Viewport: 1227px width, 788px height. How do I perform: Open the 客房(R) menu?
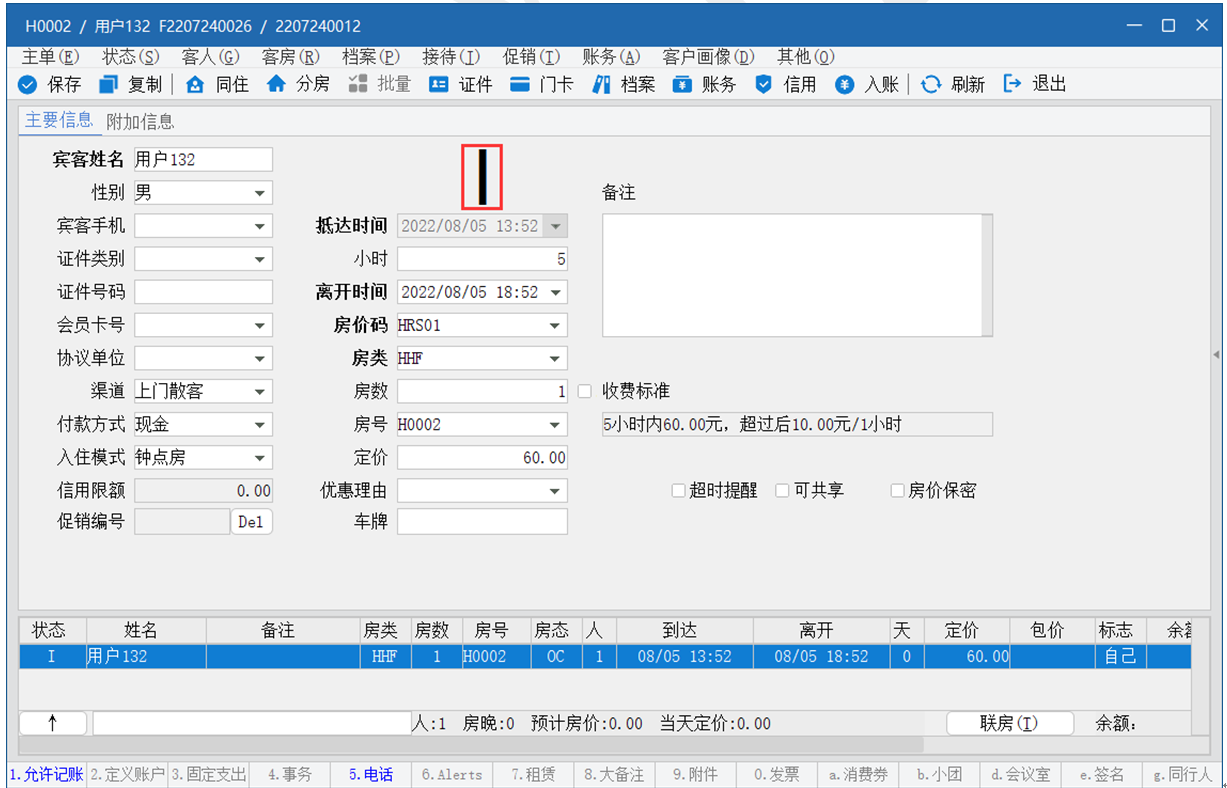coord(290,57)
